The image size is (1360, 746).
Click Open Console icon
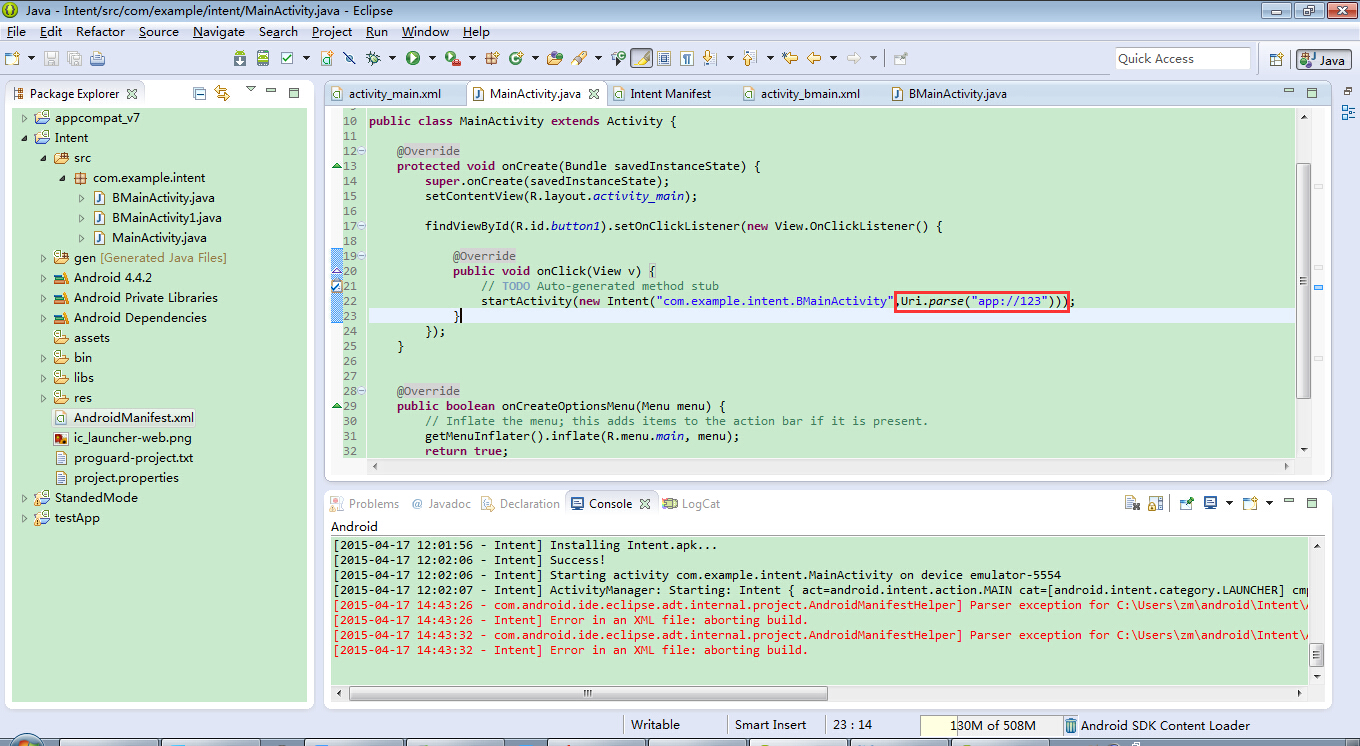click(x=1250, y=503)
